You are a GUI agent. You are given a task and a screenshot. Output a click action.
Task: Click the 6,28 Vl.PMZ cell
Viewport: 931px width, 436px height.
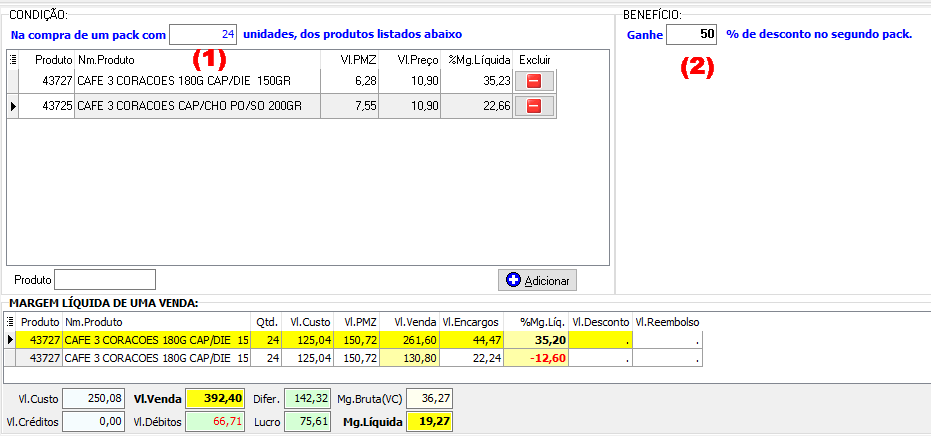(350, 81)
